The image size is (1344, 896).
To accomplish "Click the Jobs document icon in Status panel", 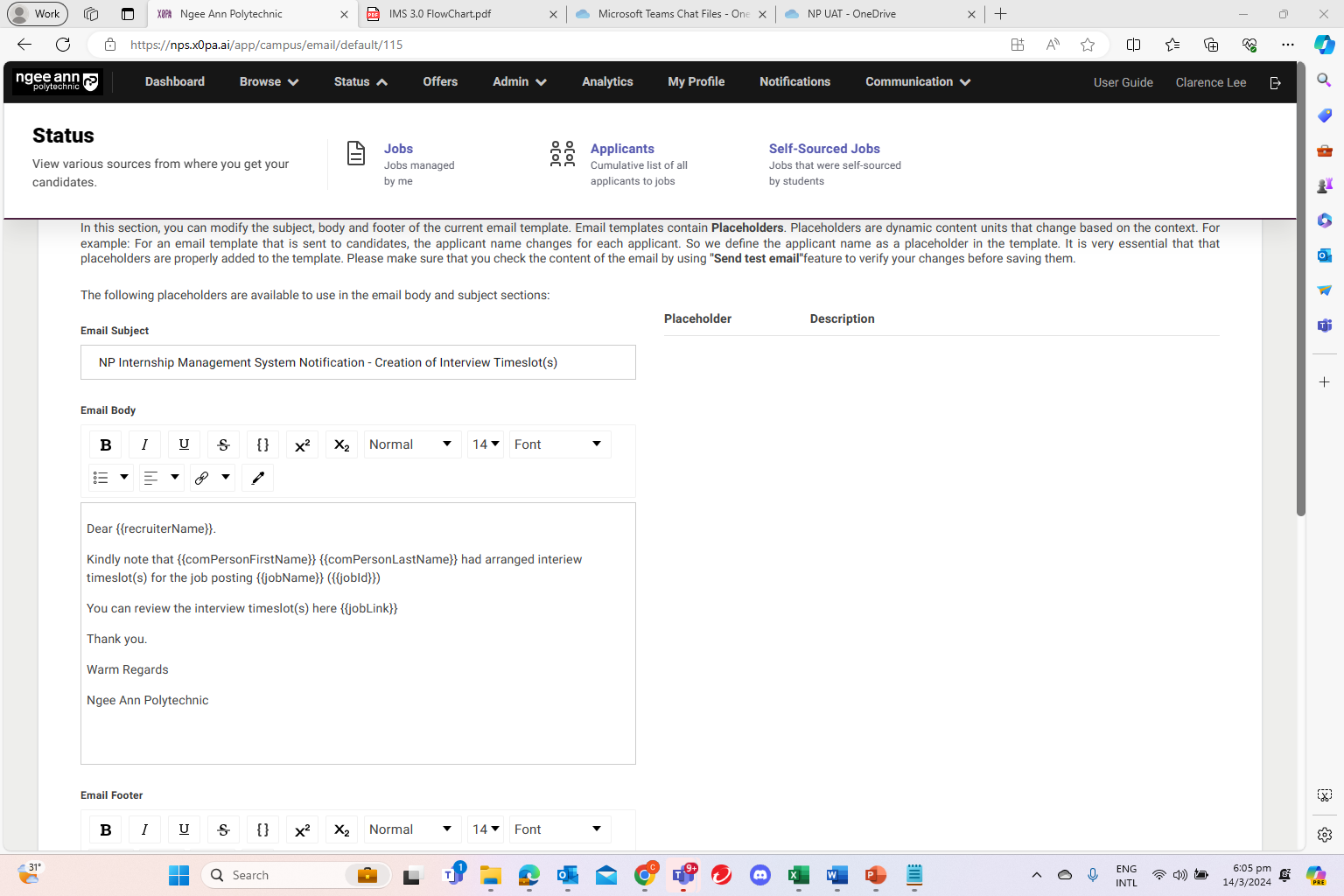I will [x=356, y=152].
